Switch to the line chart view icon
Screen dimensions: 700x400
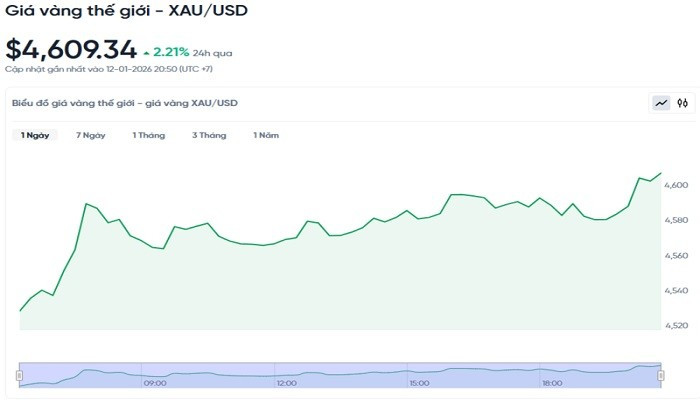click(661, 103)
